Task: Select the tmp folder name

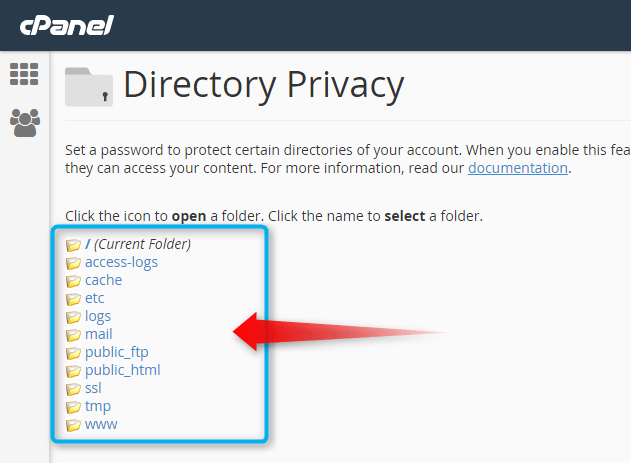Action: tap(98, 406)
